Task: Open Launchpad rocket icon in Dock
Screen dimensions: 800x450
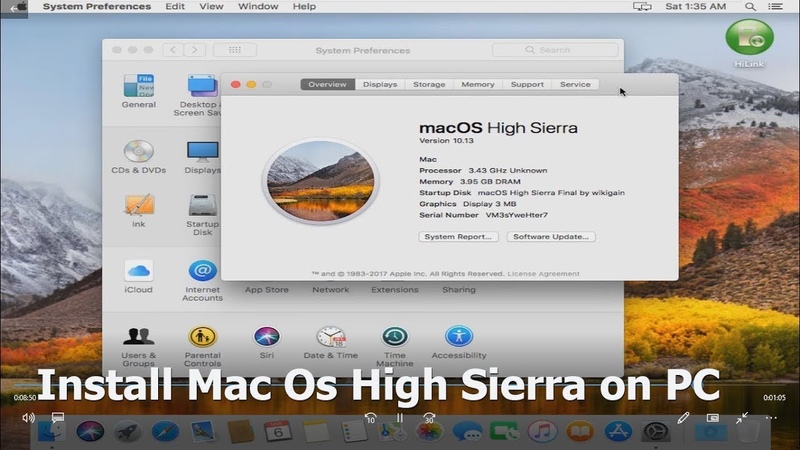Action: click(x=128, y=432)
